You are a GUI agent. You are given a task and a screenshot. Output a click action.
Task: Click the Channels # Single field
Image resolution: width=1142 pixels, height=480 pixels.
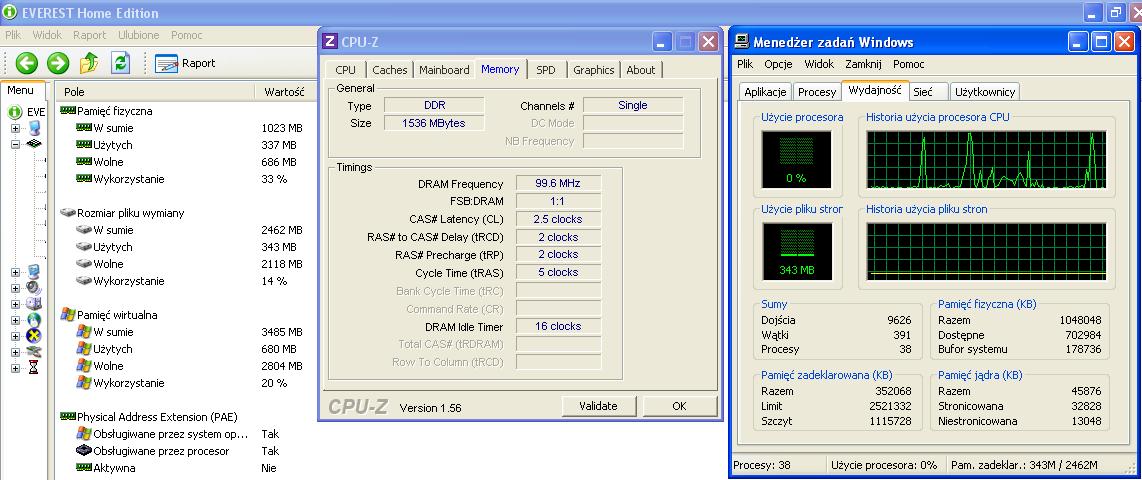(x=632, y=105)
